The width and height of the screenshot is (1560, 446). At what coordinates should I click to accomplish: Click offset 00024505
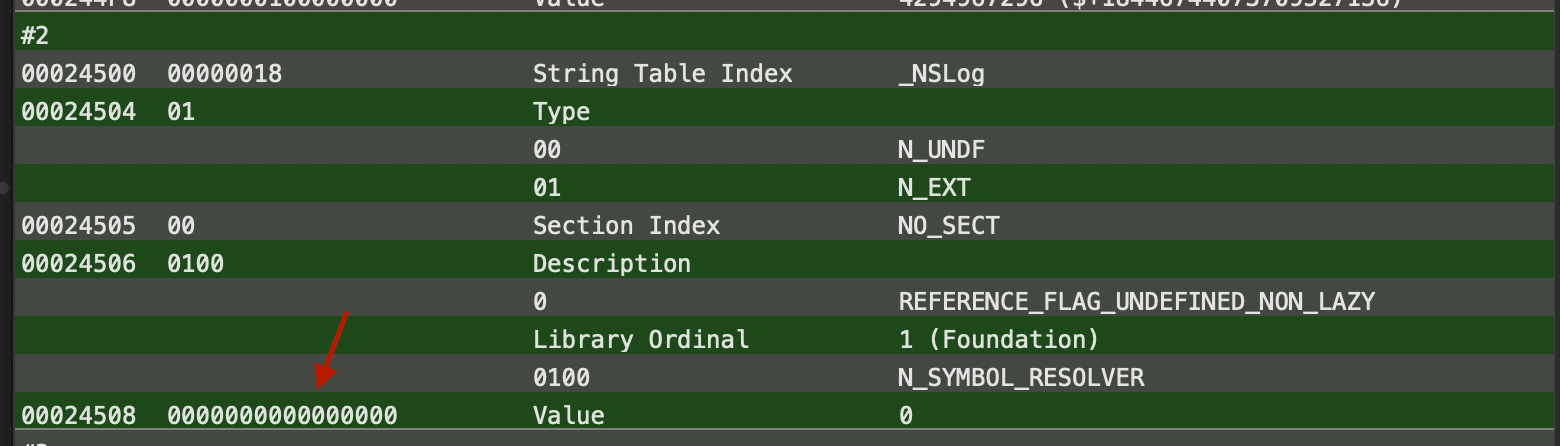pos(79,226)
